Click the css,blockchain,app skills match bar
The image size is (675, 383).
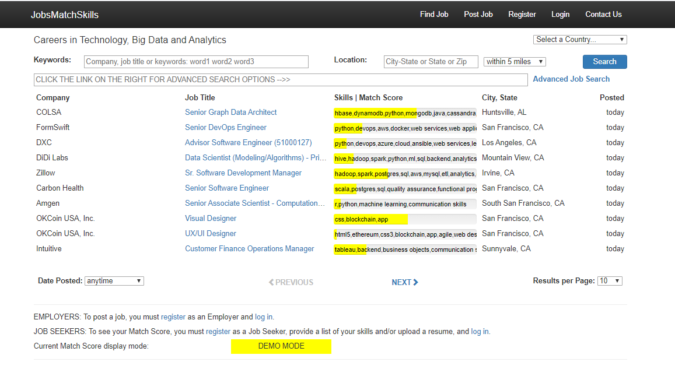coord(405,219)
